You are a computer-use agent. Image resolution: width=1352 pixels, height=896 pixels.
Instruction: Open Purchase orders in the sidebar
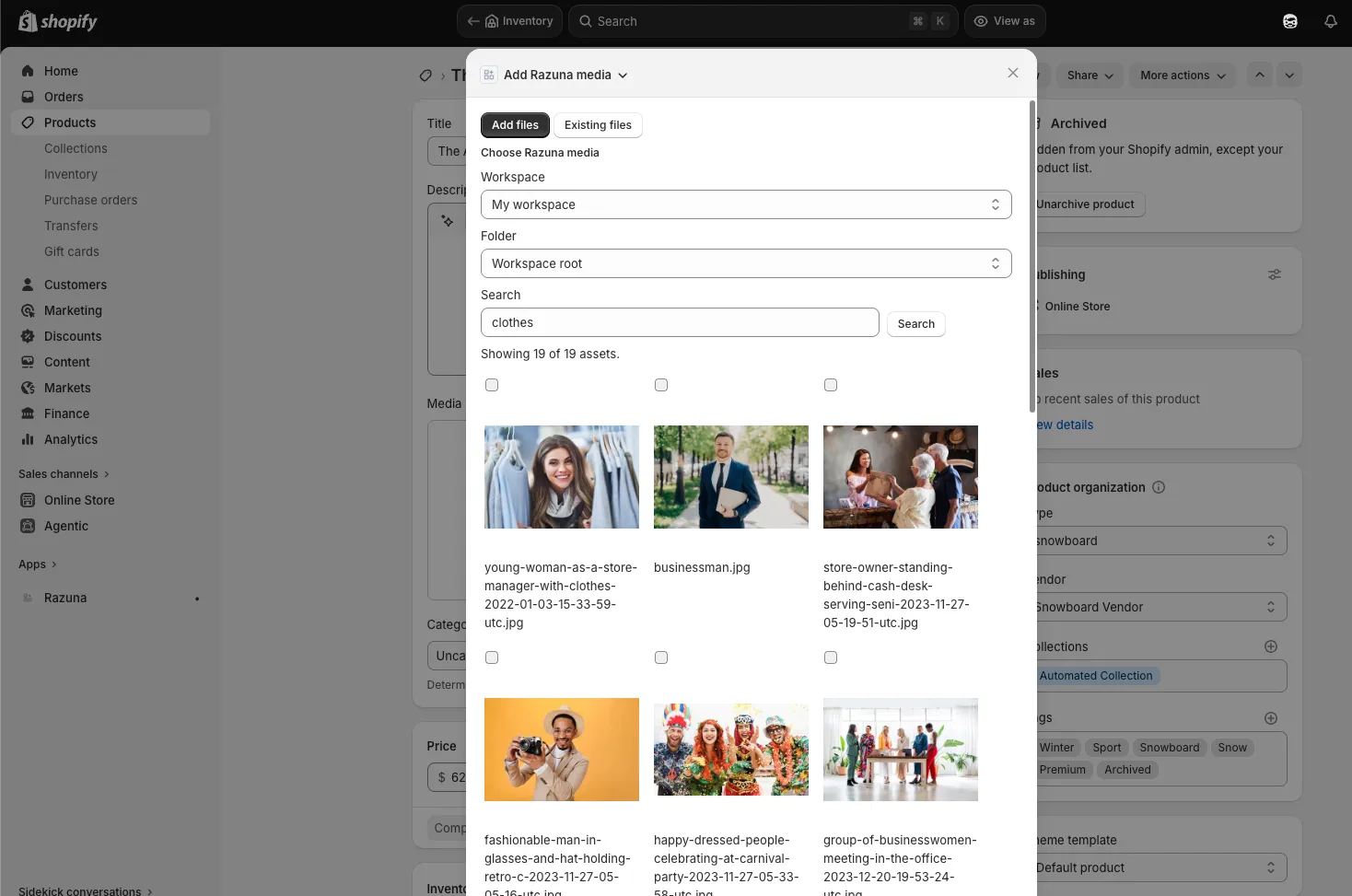90,200
